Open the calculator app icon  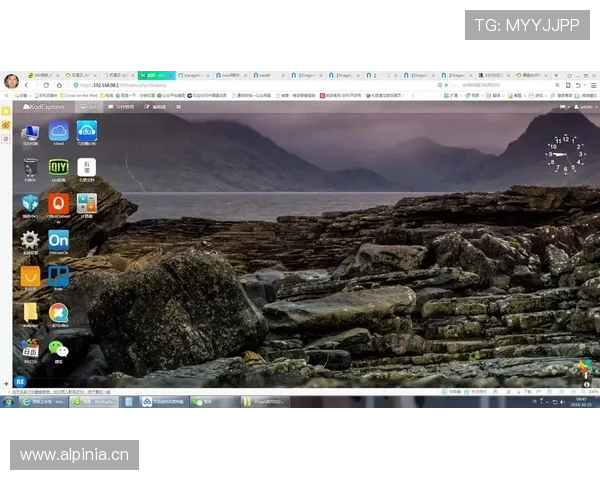click(x=86, y=203)
